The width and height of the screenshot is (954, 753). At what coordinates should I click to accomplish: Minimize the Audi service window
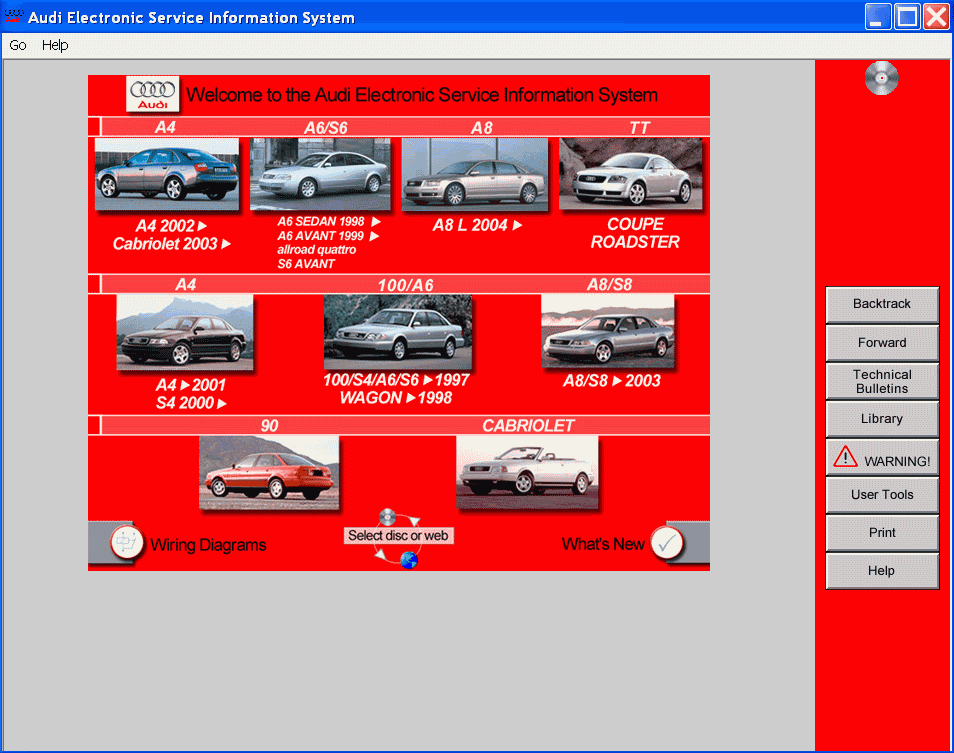click(x=877, y=16)
